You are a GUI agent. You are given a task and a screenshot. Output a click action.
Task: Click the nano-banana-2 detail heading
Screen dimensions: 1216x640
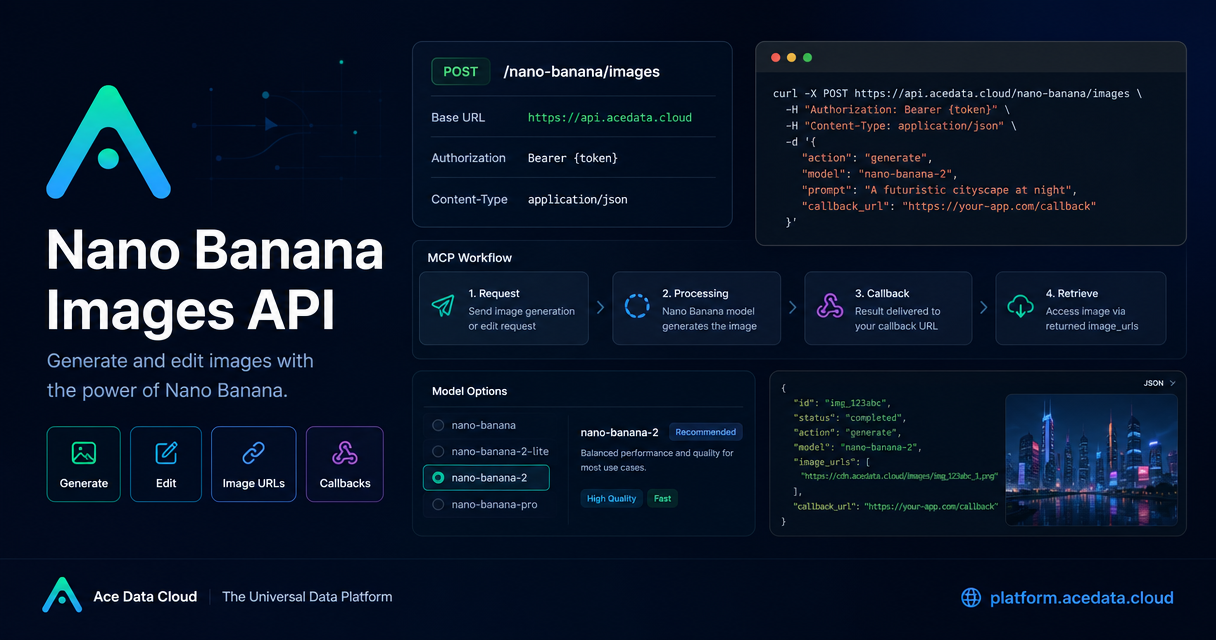(619, 432)
